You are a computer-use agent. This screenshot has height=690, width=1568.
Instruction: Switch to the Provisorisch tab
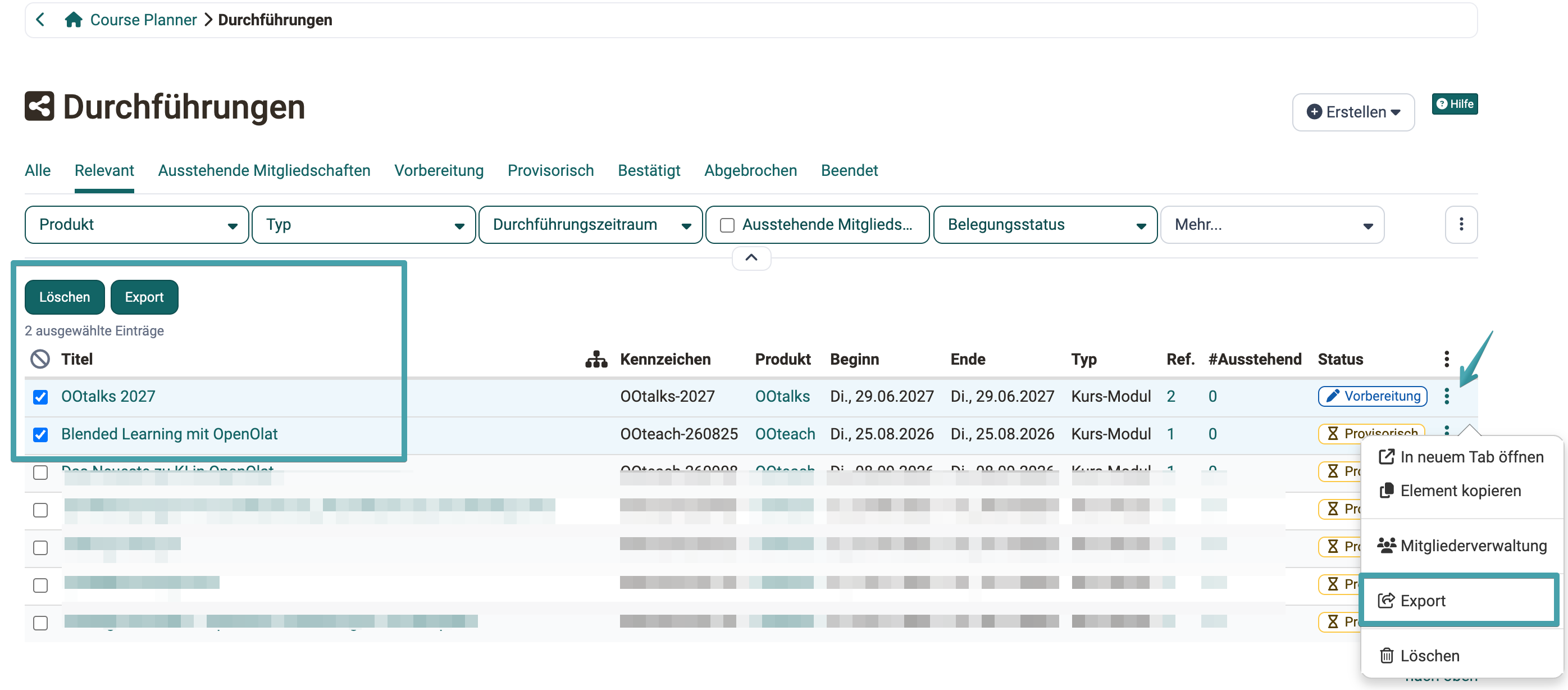click(x=550, y=170)
